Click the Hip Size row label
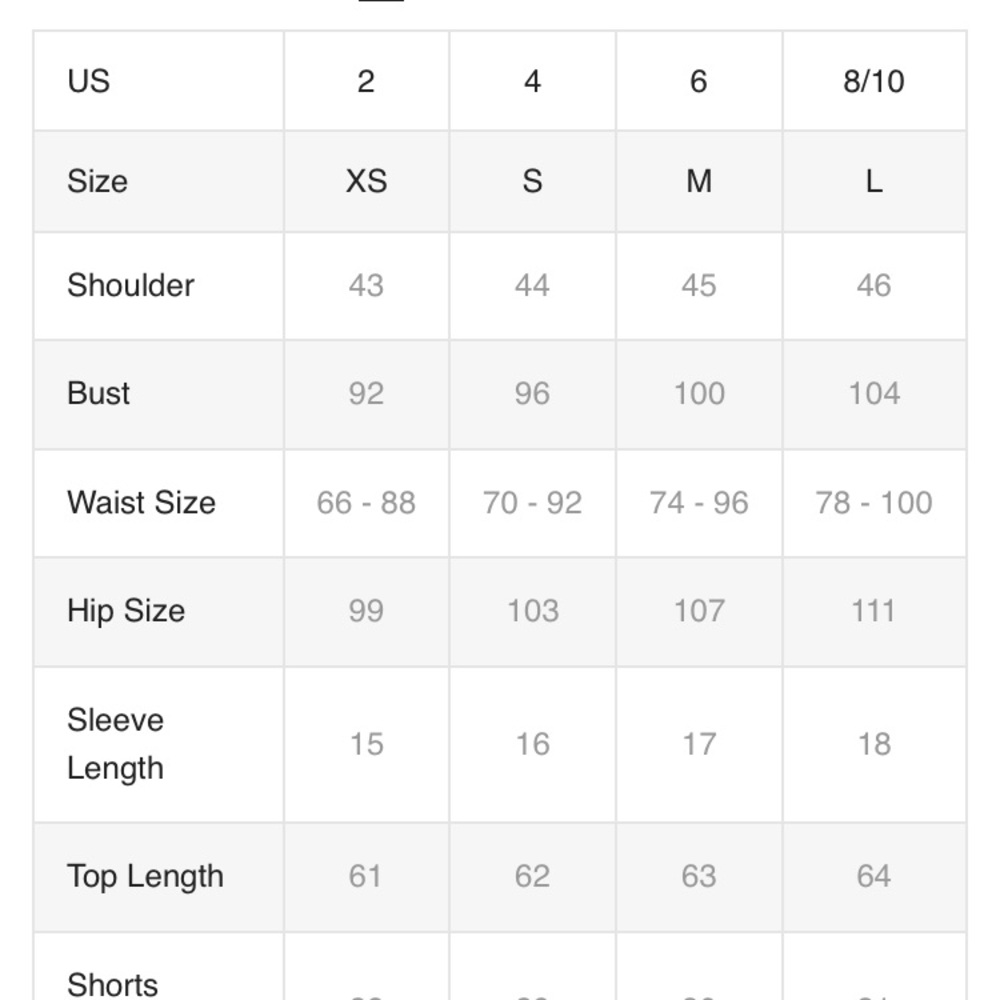The height and width of the screenshot is (1000, 1000). [126, 610]
